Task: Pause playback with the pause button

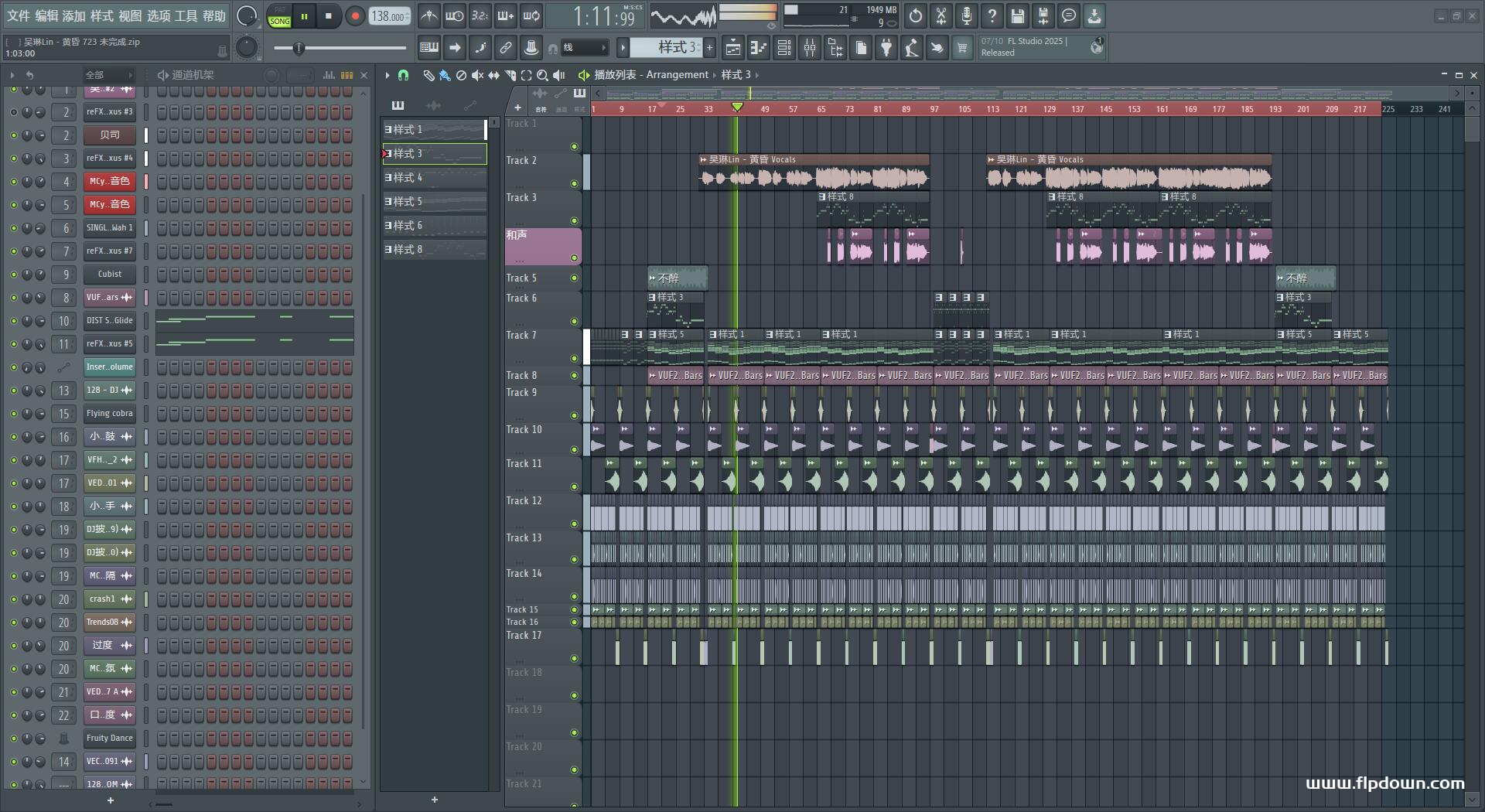Action: click(304, 15)
